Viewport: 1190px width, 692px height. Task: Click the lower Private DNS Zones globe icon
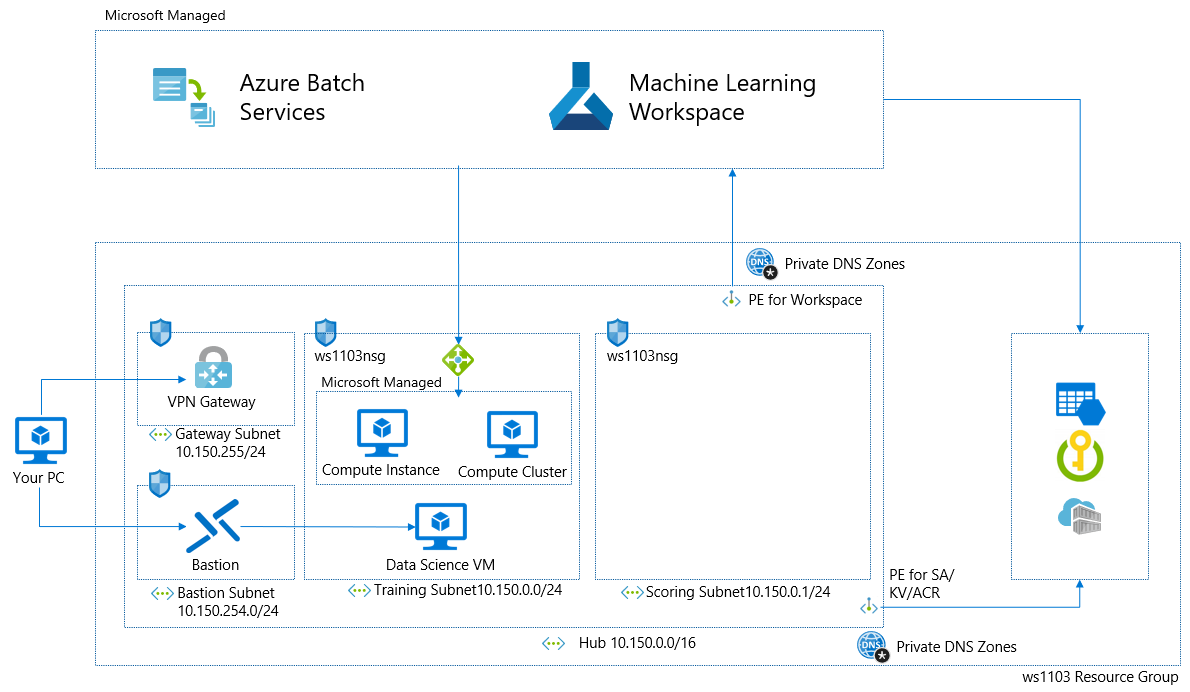(x=873, y=646)
